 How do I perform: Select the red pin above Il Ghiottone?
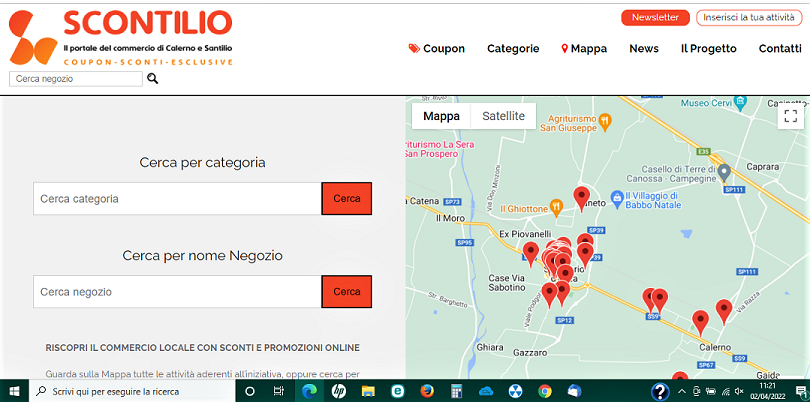582,198
